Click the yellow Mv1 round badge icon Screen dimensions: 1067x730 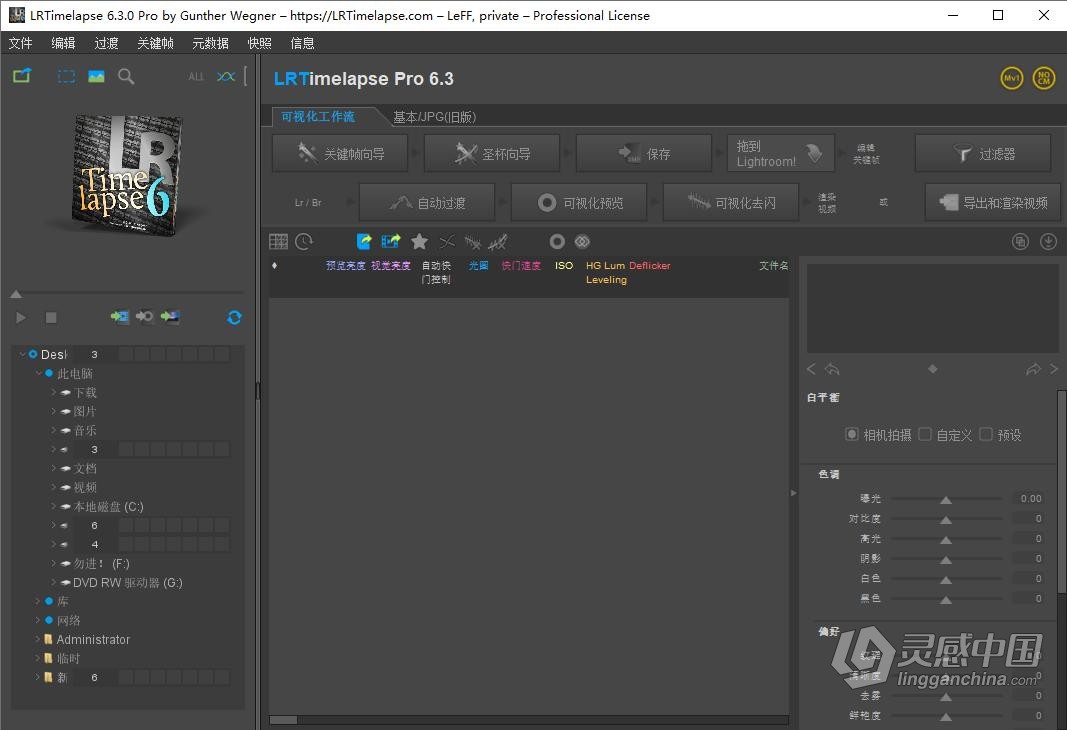(x=1012, y=78)
